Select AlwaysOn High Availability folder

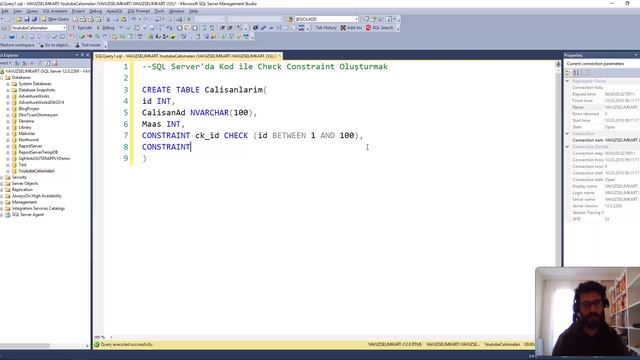[37, 196]
